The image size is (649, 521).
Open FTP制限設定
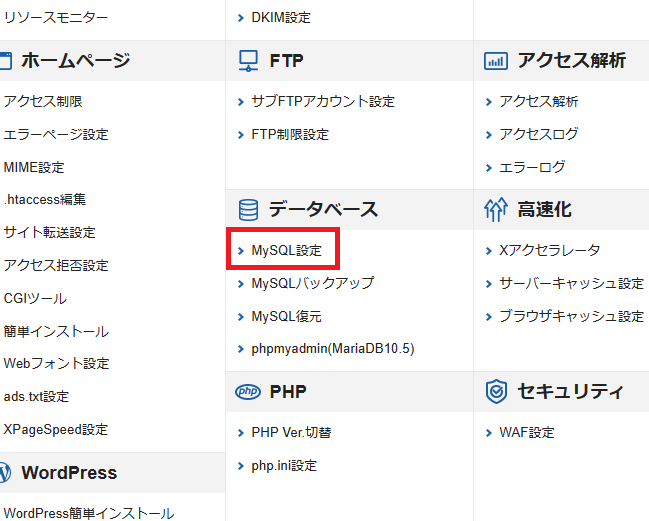point(290,134)
